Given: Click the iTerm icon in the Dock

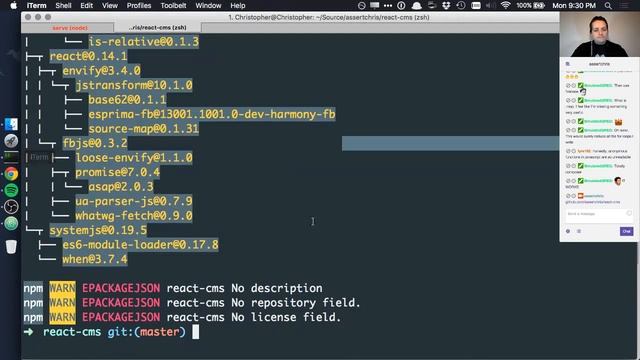Looking at the screenshot, I should coord(11,157).
